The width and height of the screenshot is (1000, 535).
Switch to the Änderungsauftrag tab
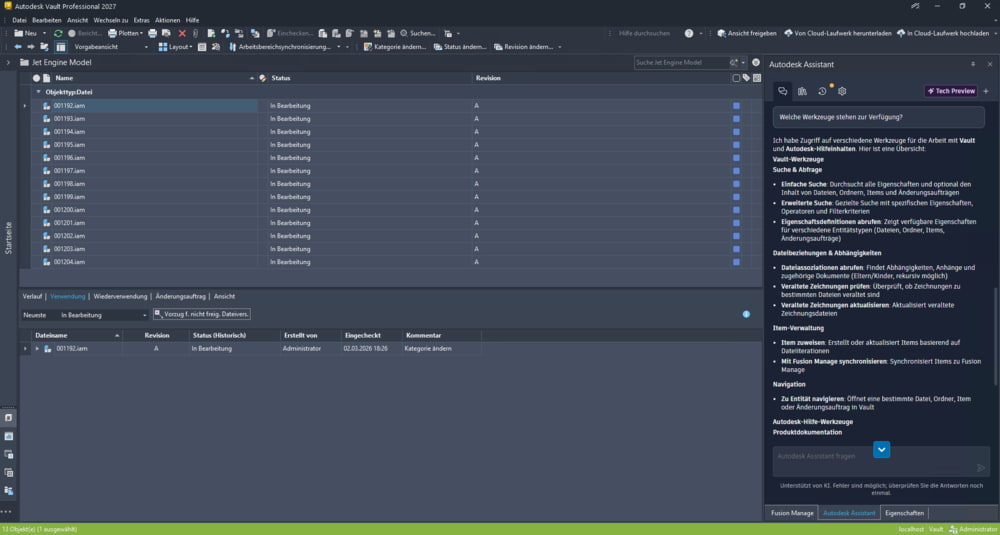(x=180, y=297)
